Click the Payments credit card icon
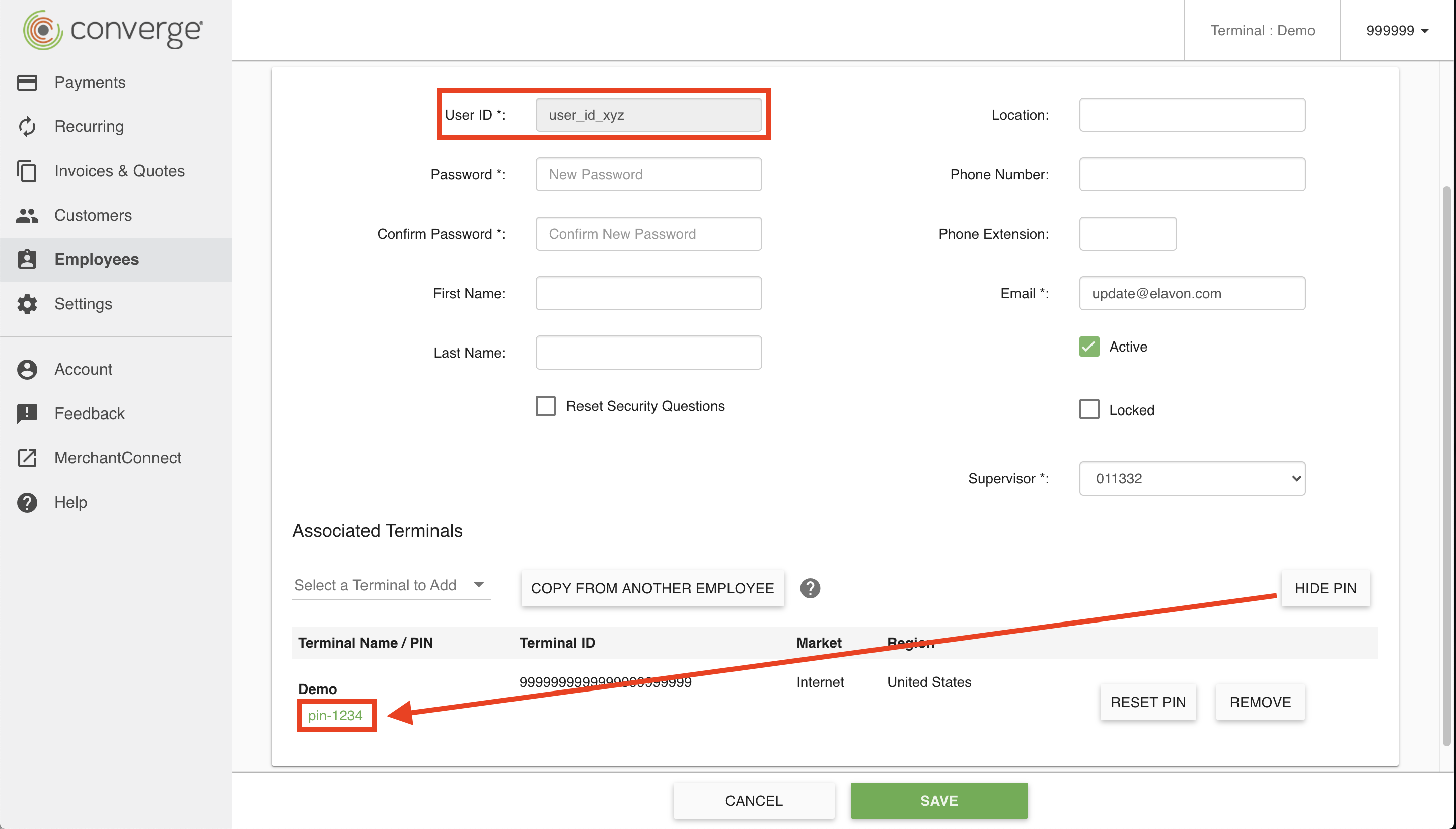The width and height of the screenshot is (1456, 829). [27, 82]
